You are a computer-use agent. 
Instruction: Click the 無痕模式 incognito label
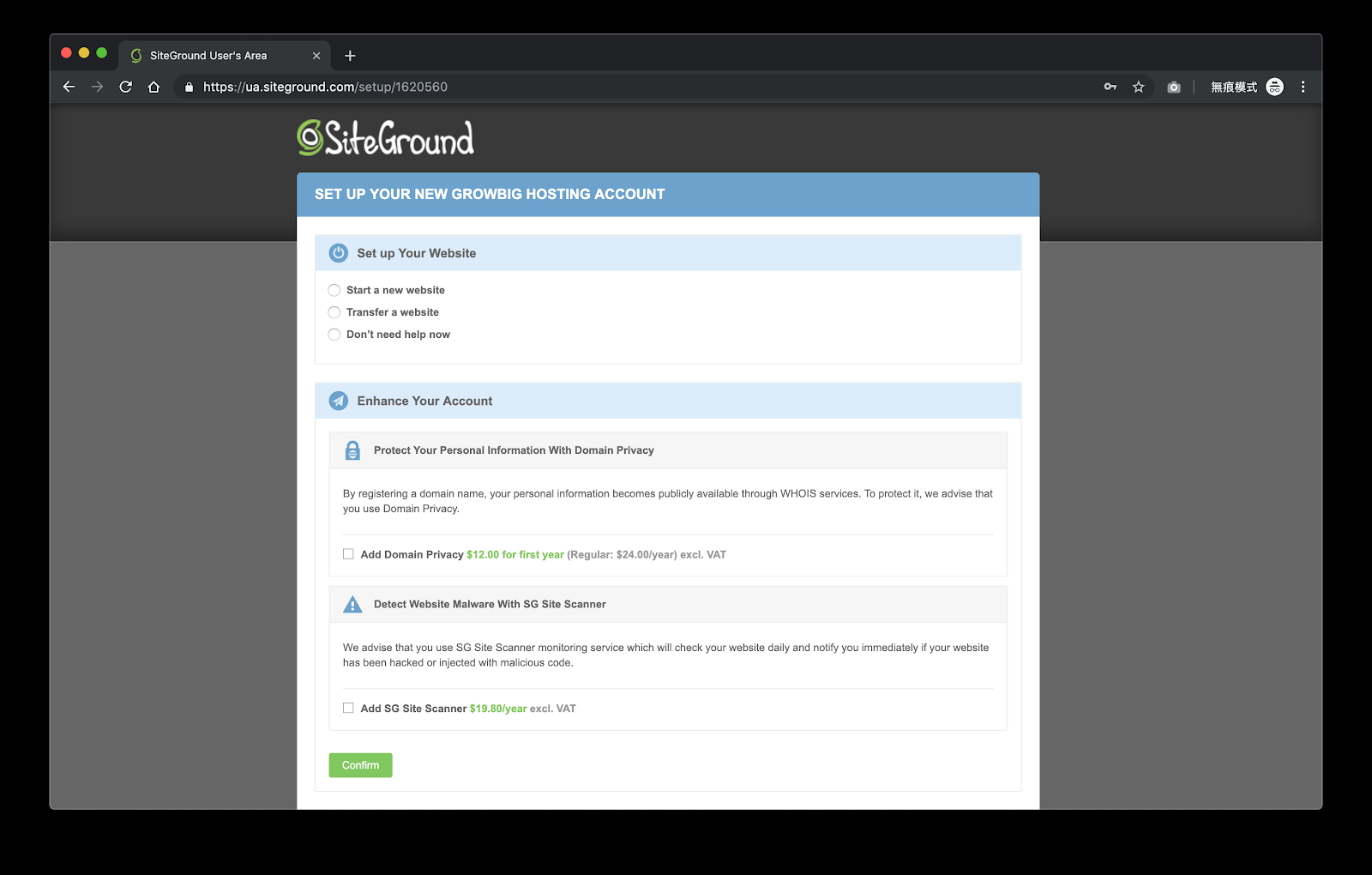pyautogui.click(x=1234, y=87)
